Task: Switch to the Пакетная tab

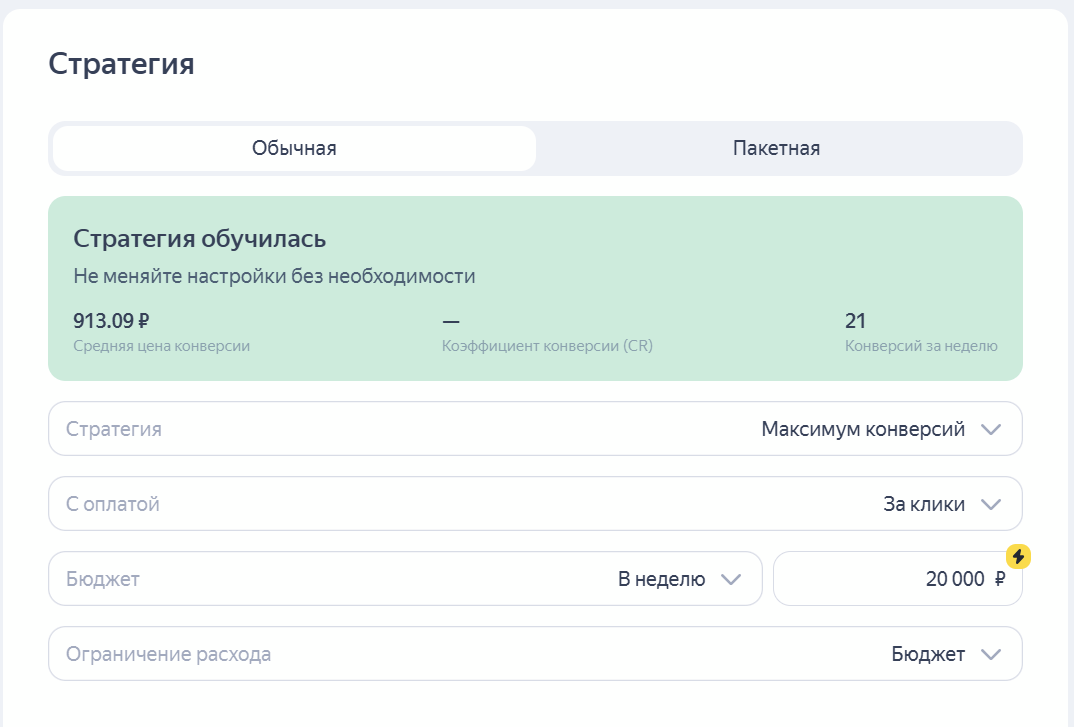Action: click(775, 147)
